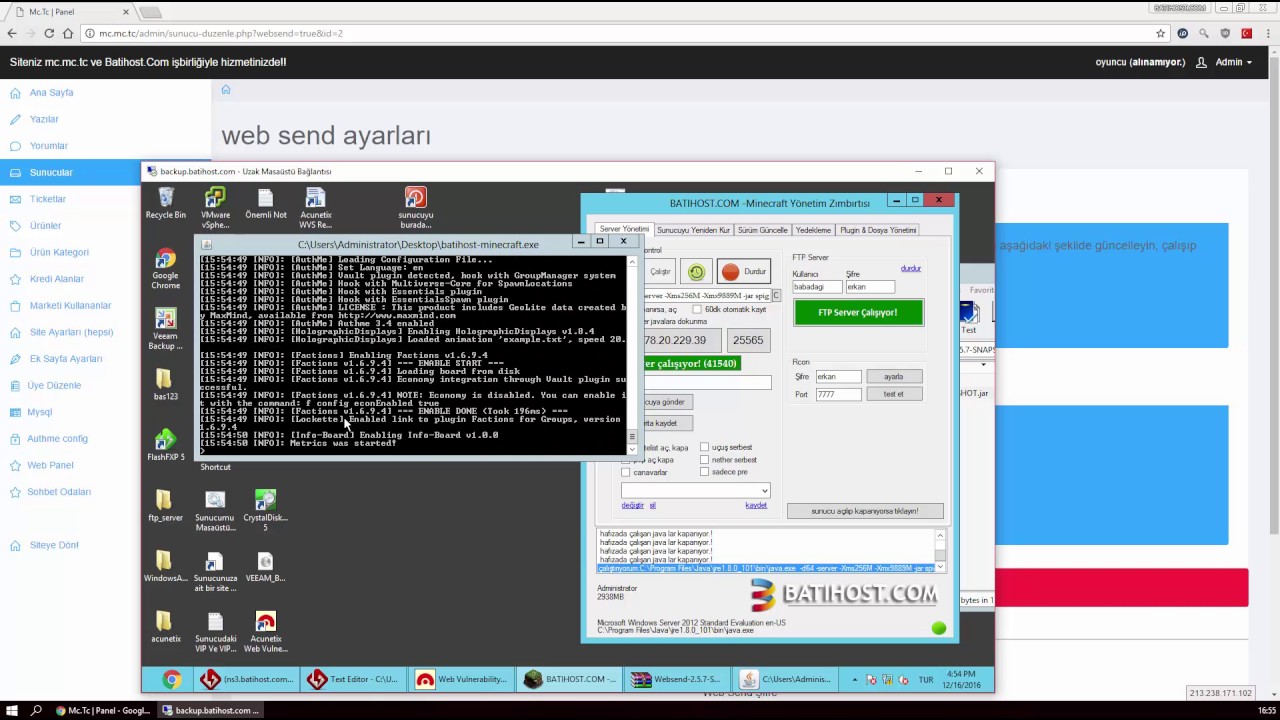
Task: Toggle nether serbest checkbox
Action: tap(704, 460)
